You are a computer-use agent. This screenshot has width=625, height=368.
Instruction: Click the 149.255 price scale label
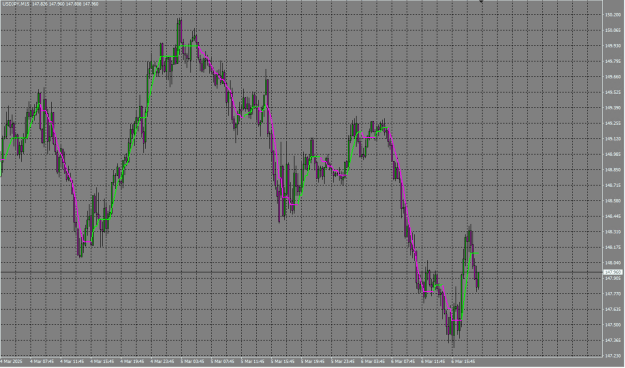click(613, 123)
